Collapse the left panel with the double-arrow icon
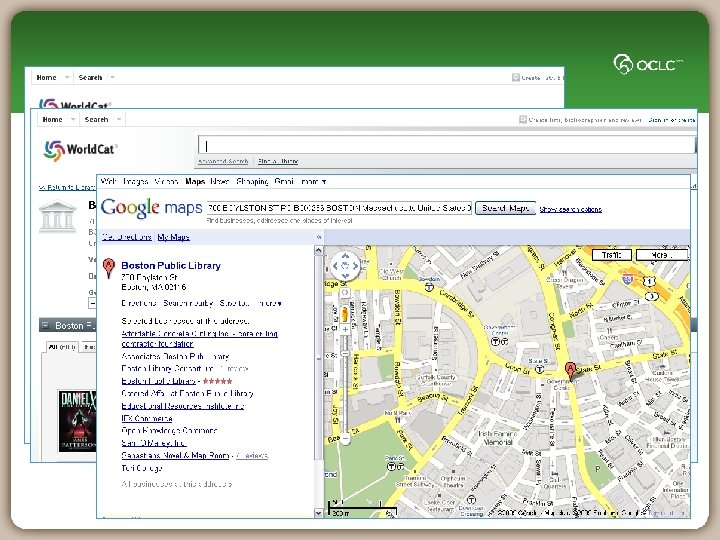 pos(319,237)
